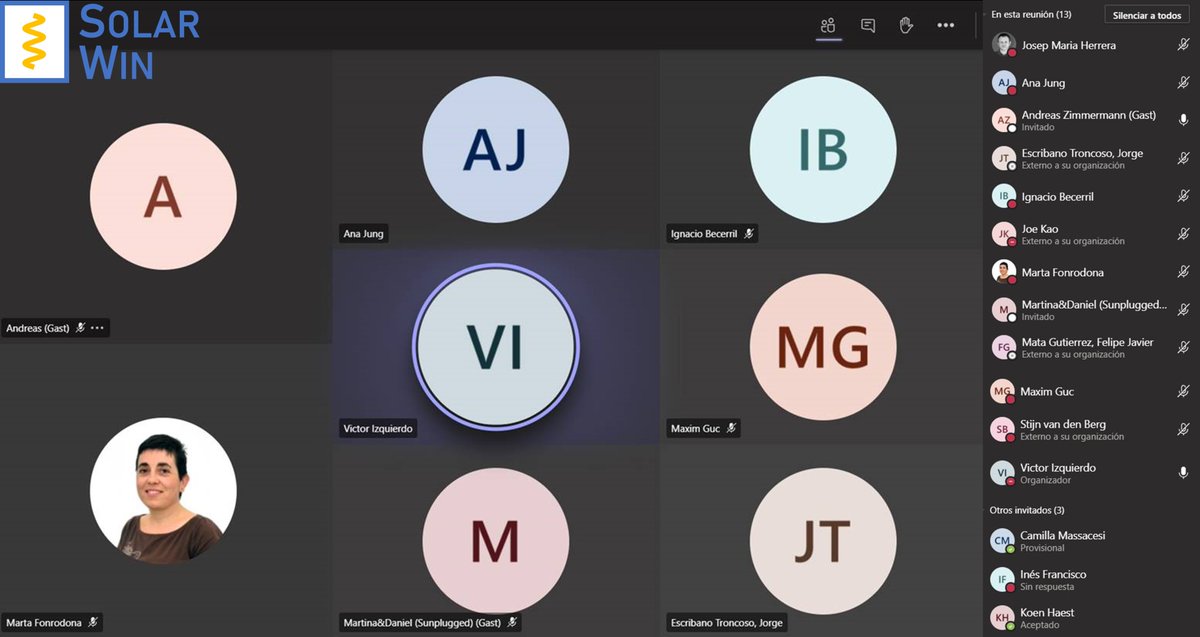Click Joe Kao's muted mic icon
The height and width of the screenshot is (637, 1200).
pos(1183,234)
